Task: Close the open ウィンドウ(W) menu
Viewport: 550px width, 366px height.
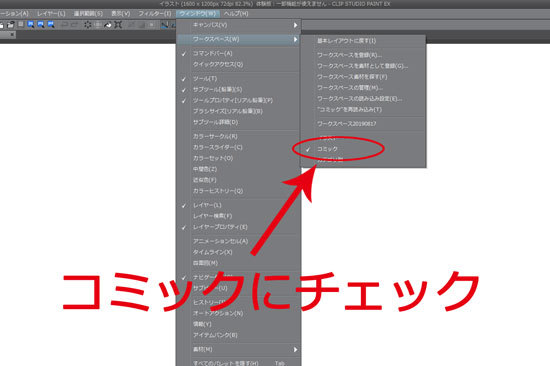Action: point(198,14)
